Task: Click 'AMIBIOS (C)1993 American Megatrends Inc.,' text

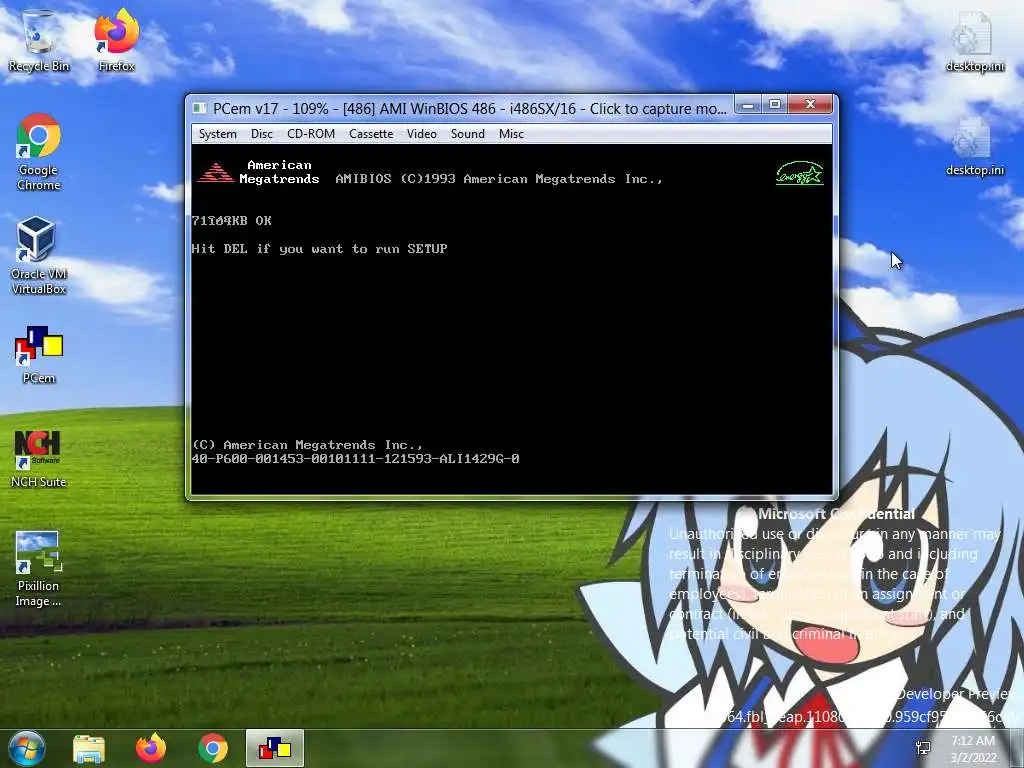Action: point(499,179)
